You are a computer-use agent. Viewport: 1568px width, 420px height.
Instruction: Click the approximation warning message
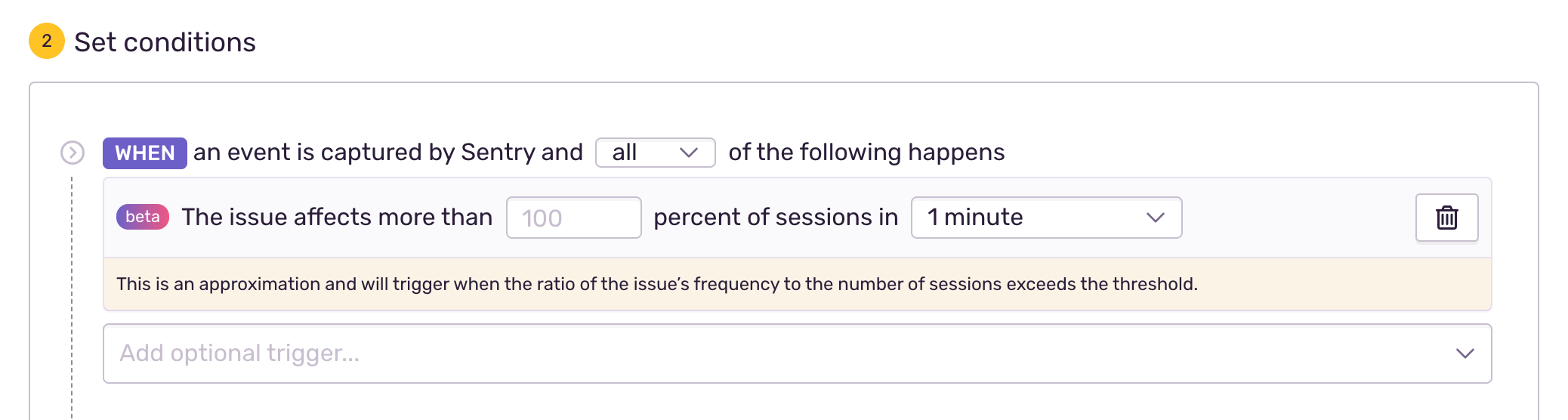pos(656,284)
